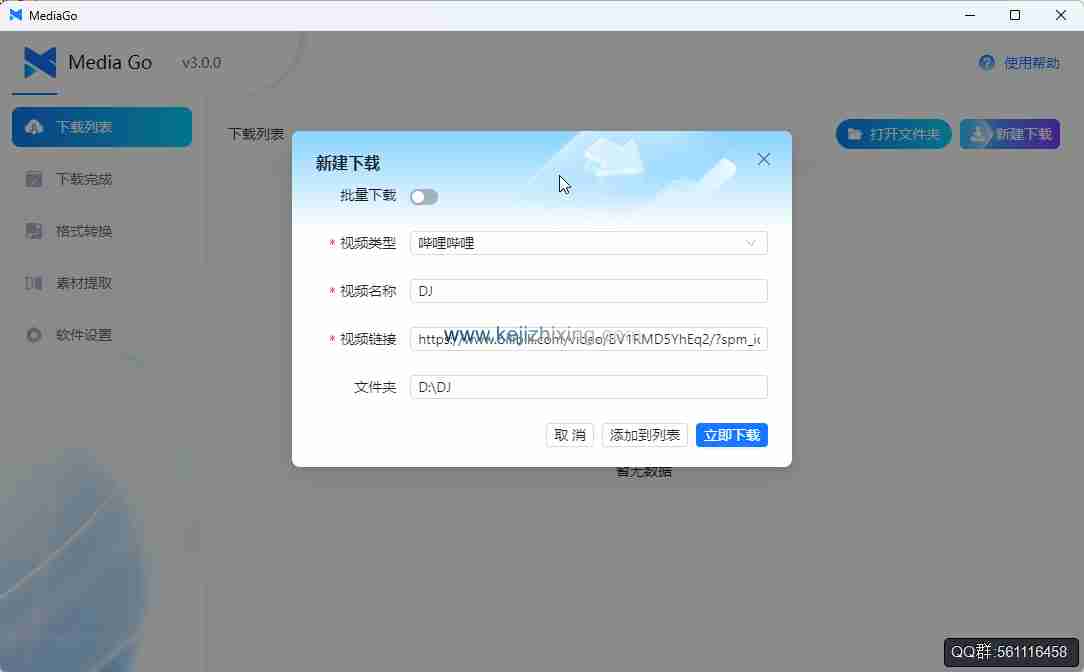The image size is (1084, 672).
Task: Click the MediaGo title bar app icon
Action: tap(13, 15)
